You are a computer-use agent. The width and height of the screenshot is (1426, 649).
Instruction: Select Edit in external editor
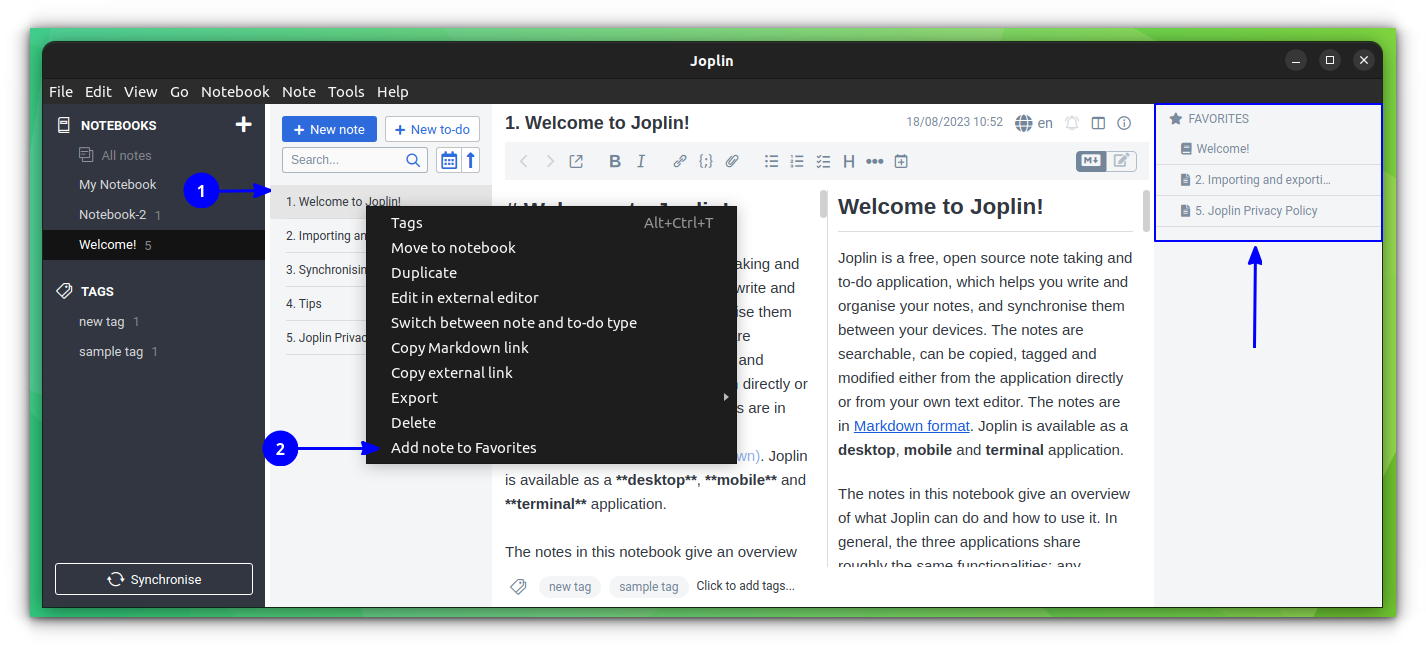pyautogui.click(x=551, y=298)
